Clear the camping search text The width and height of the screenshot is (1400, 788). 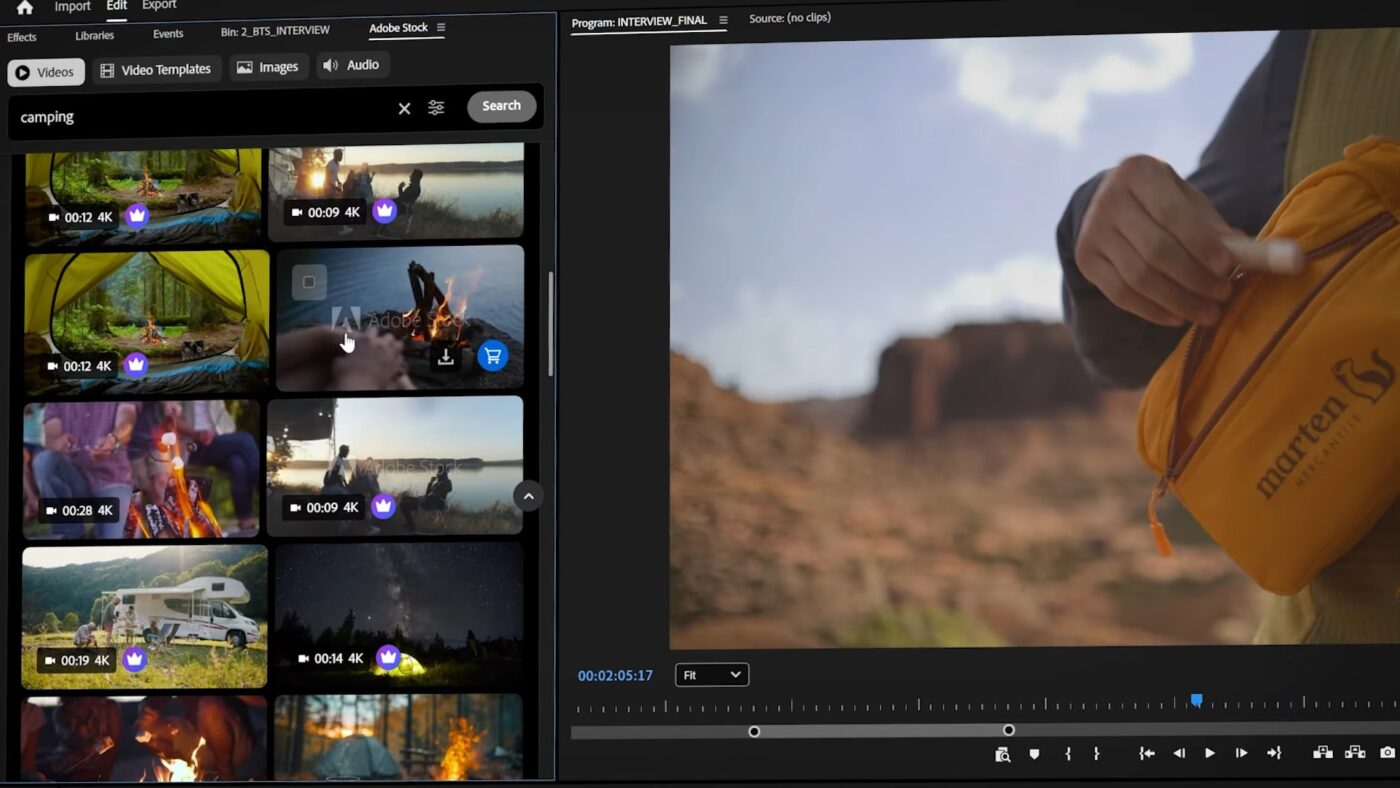point(404,109)
